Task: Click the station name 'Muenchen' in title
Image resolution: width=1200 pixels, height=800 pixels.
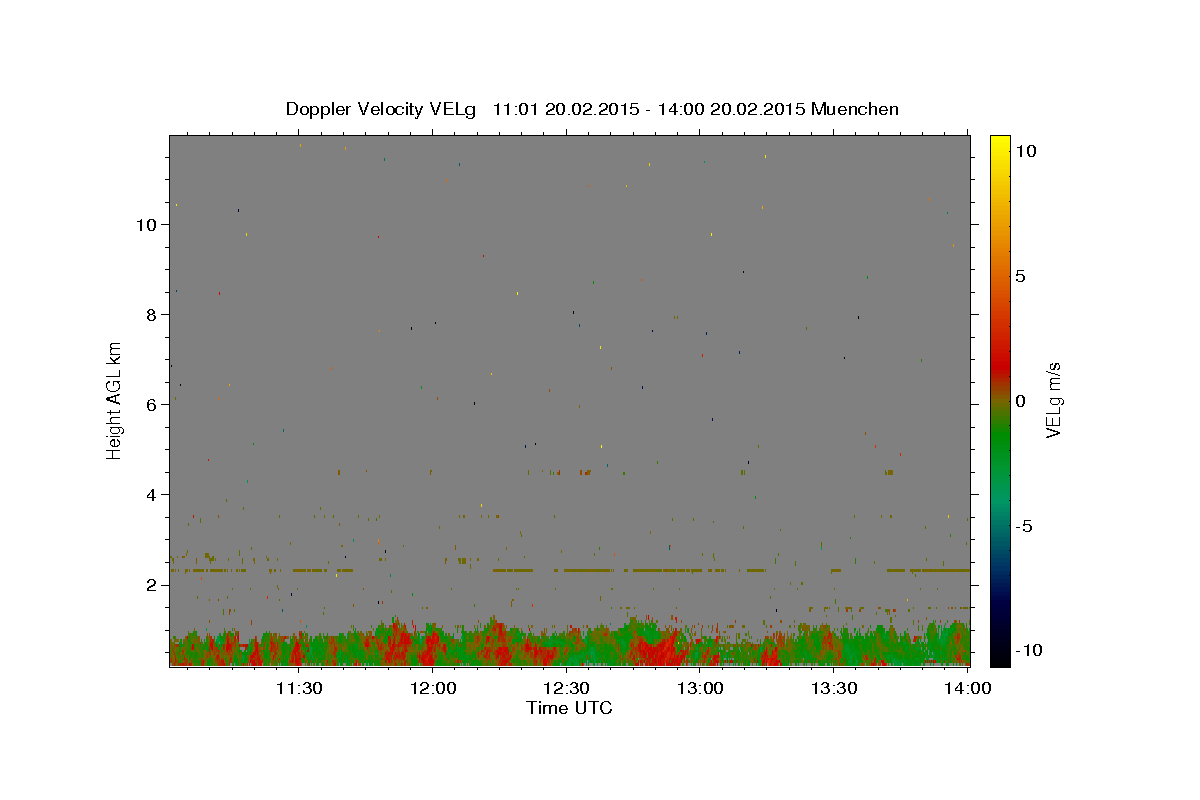Action: 855,109
